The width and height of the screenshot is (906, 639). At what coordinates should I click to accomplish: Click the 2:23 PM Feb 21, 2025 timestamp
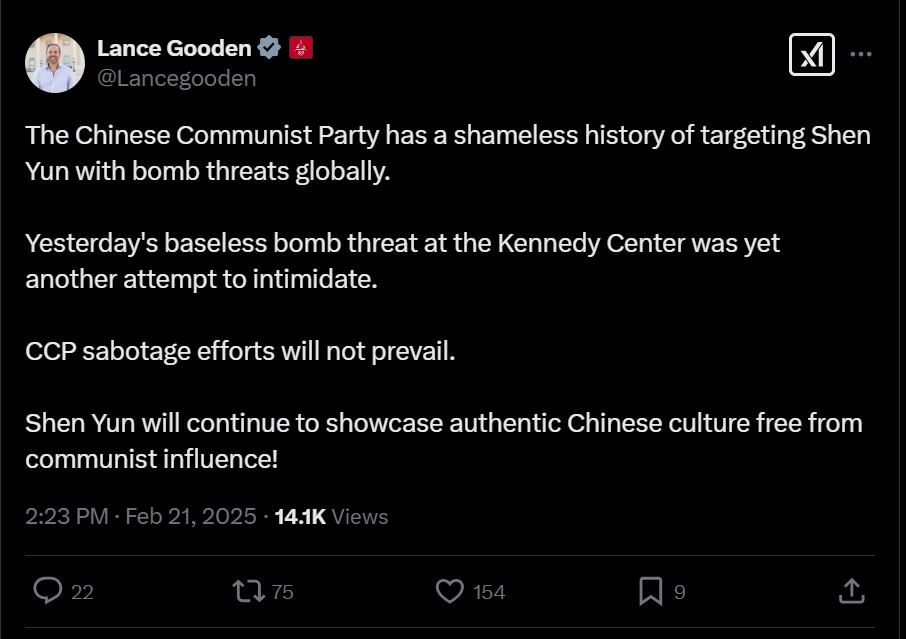(140, 516)
